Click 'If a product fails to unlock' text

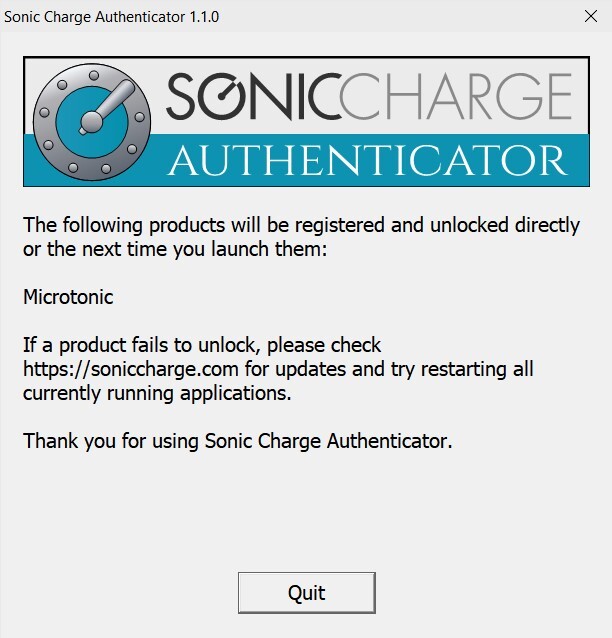point(202,345)
